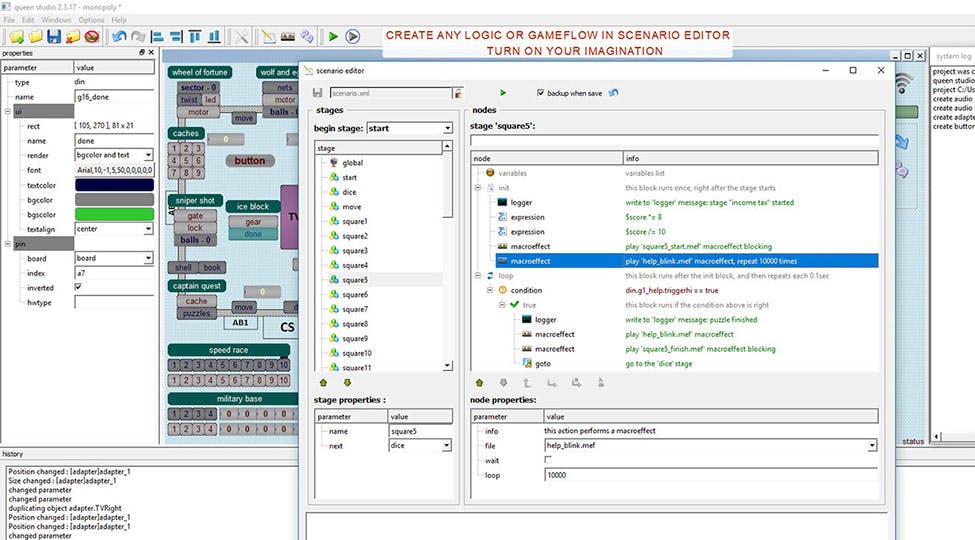Open the Options menu
This screenshot has width=975, height=540.
coord(91,20)
